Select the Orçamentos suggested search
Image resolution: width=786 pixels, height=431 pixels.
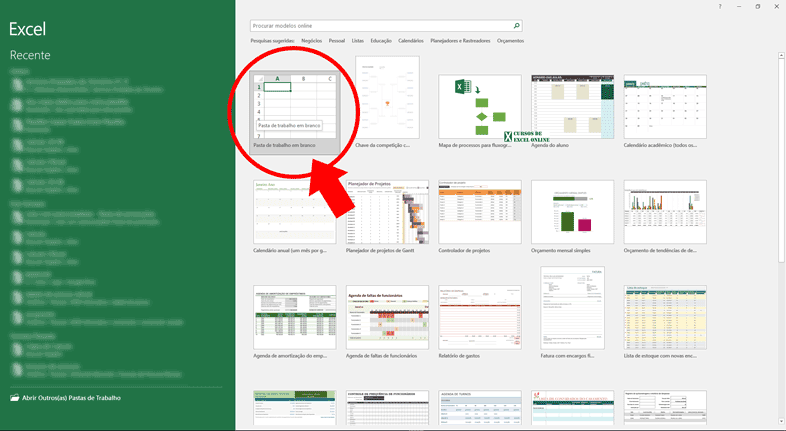click(x=510, y=41)
